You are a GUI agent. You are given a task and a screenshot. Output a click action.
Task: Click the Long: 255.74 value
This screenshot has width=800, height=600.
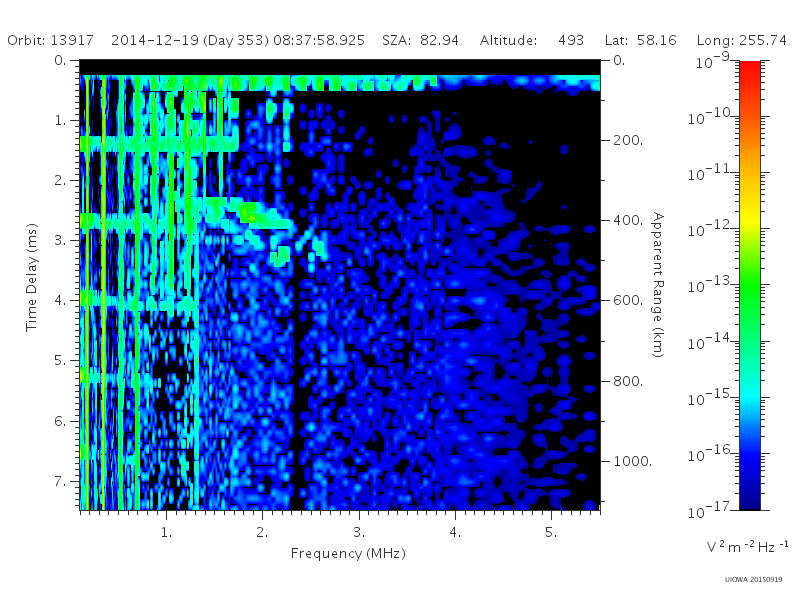click(742, 40)
